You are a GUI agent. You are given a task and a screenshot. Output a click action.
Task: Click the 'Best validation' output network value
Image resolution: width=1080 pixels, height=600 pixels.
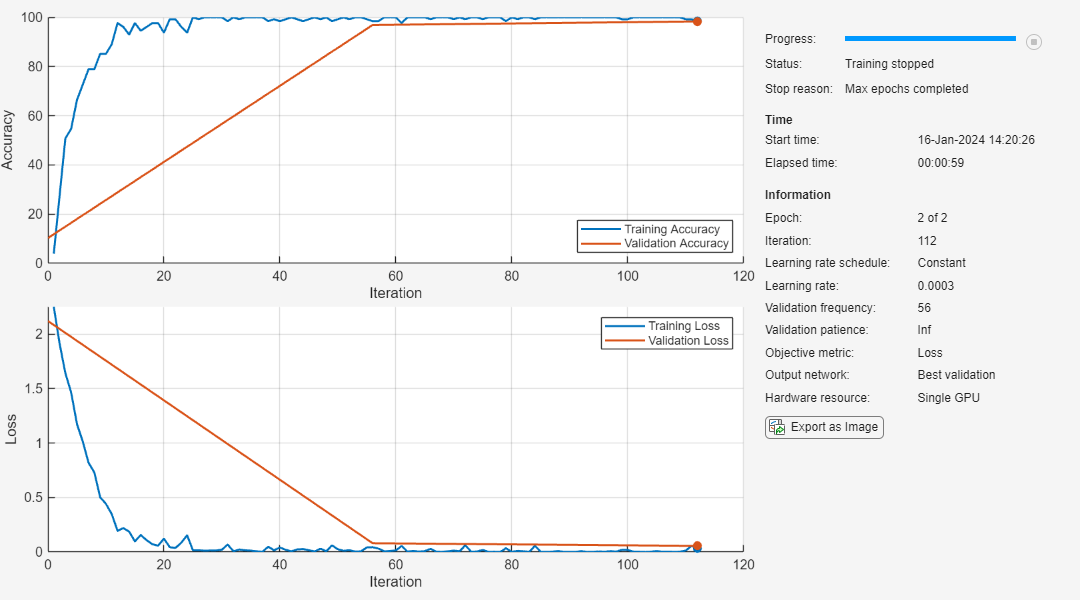click(956, 375)
